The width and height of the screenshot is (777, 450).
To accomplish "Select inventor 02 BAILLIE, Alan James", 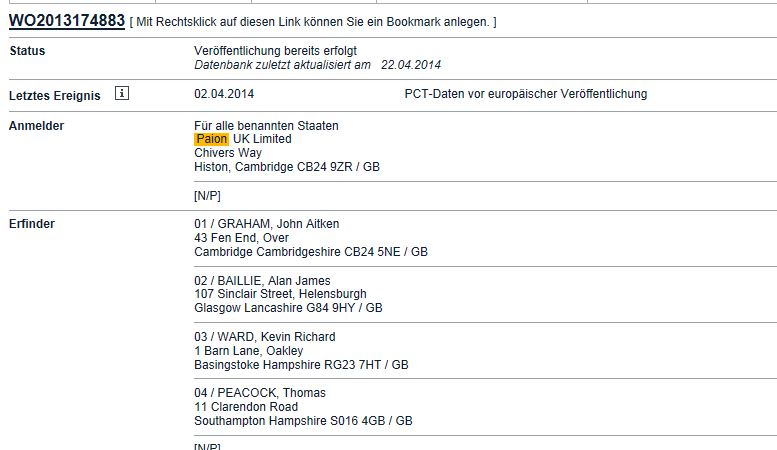I will click(x=262, y=281).
